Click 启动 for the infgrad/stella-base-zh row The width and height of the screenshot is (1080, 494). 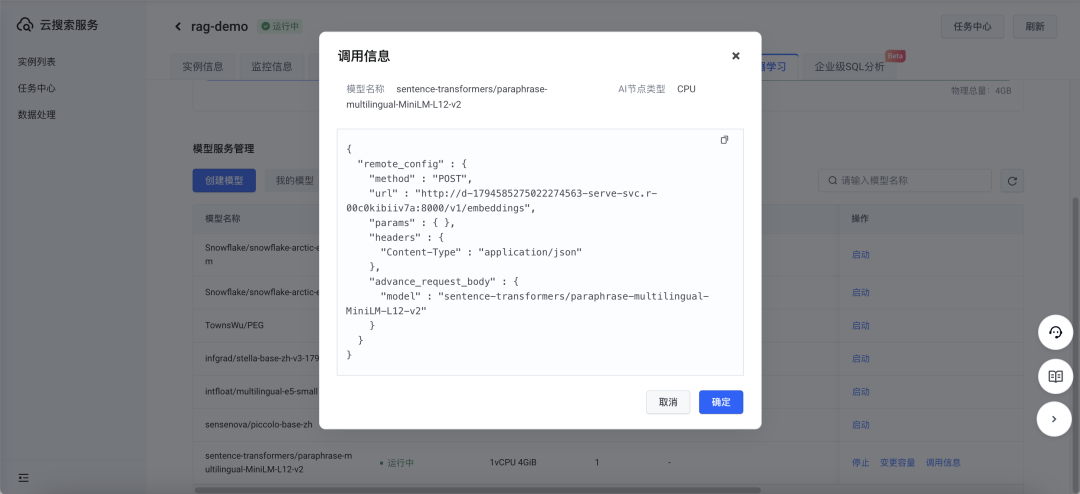pyautogui.click(x=860, y=358)
